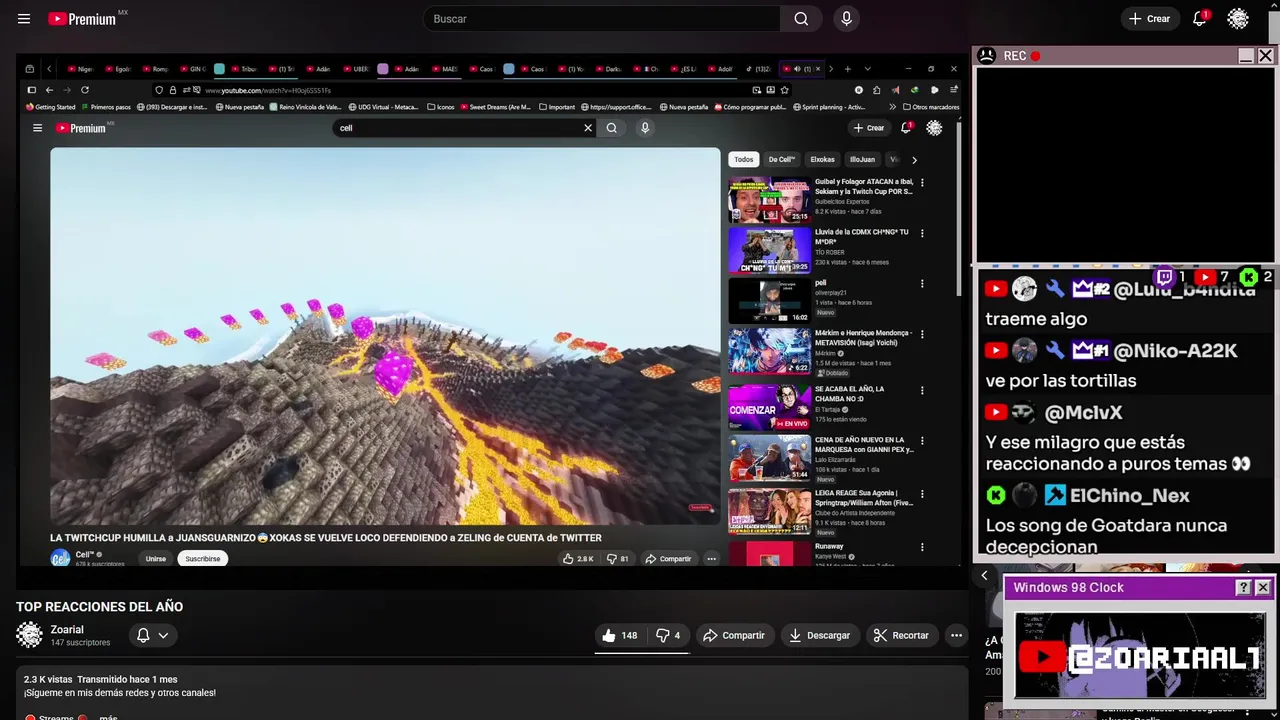
Task: Click the @MclvX chat username
Action: click(1083, 412)
